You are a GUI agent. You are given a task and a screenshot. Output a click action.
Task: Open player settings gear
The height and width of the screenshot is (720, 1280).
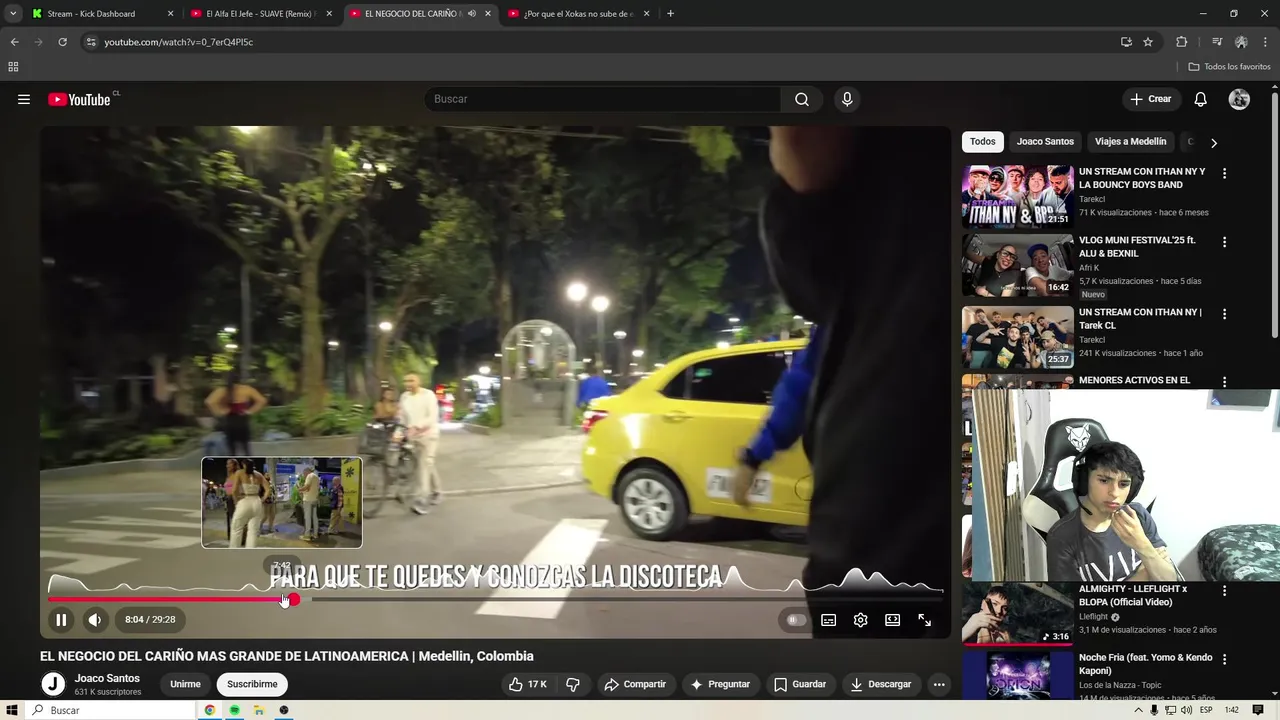860,620
